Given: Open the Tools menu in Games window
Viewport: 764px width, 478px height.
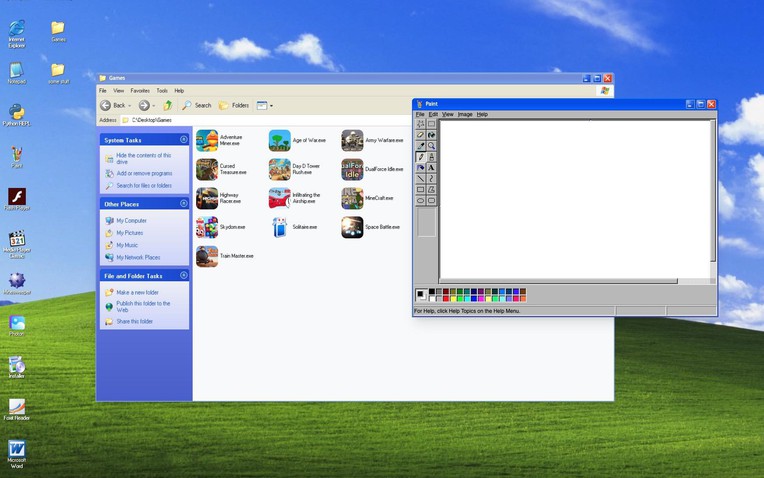Looking at the screenshot, I should pyautogui.click(x=162, y=91).
